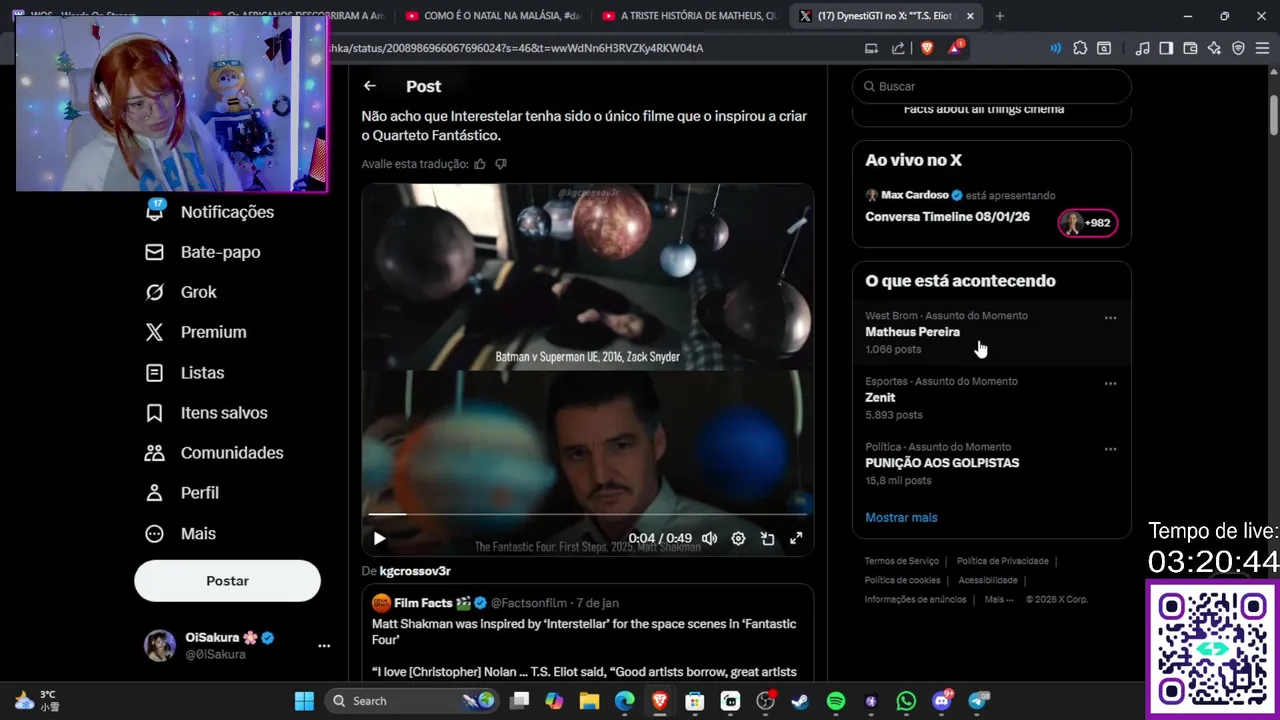Click the video progress bar
Screen dimensions: 1280x720
pos(587,514)
